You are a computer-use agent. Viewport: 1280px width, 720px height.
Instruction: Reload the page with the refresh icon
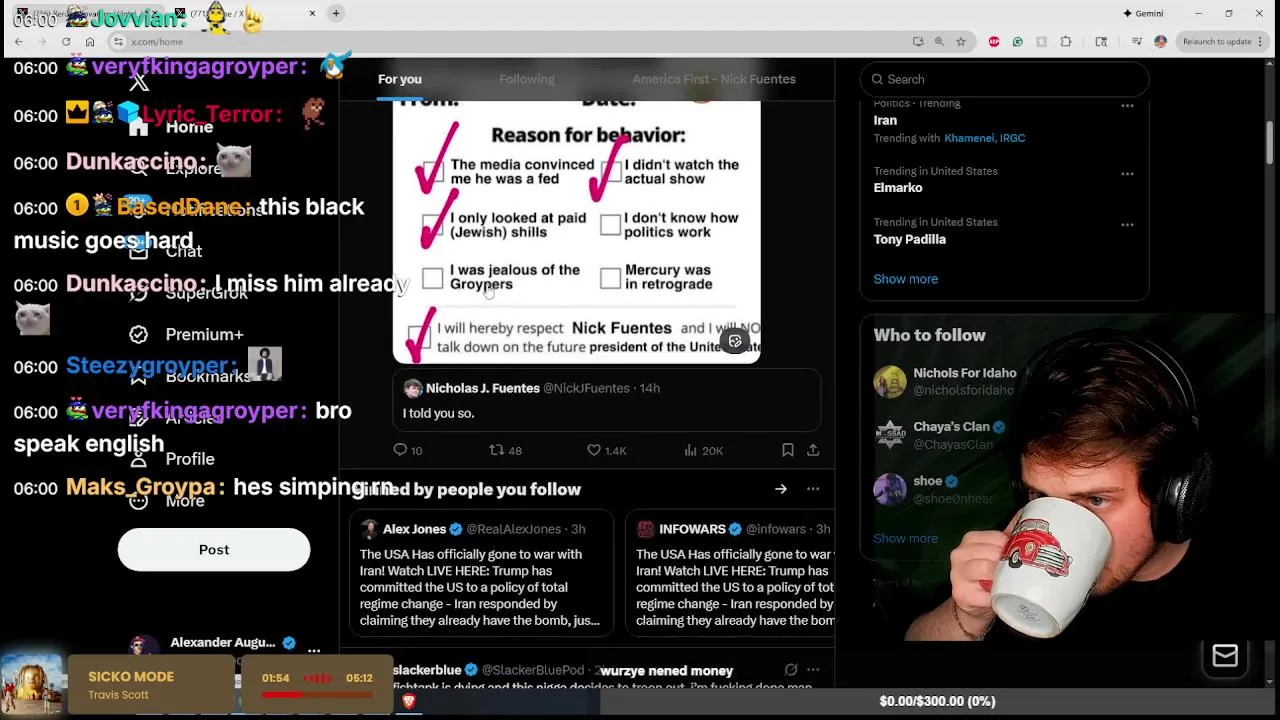(66, 41)
